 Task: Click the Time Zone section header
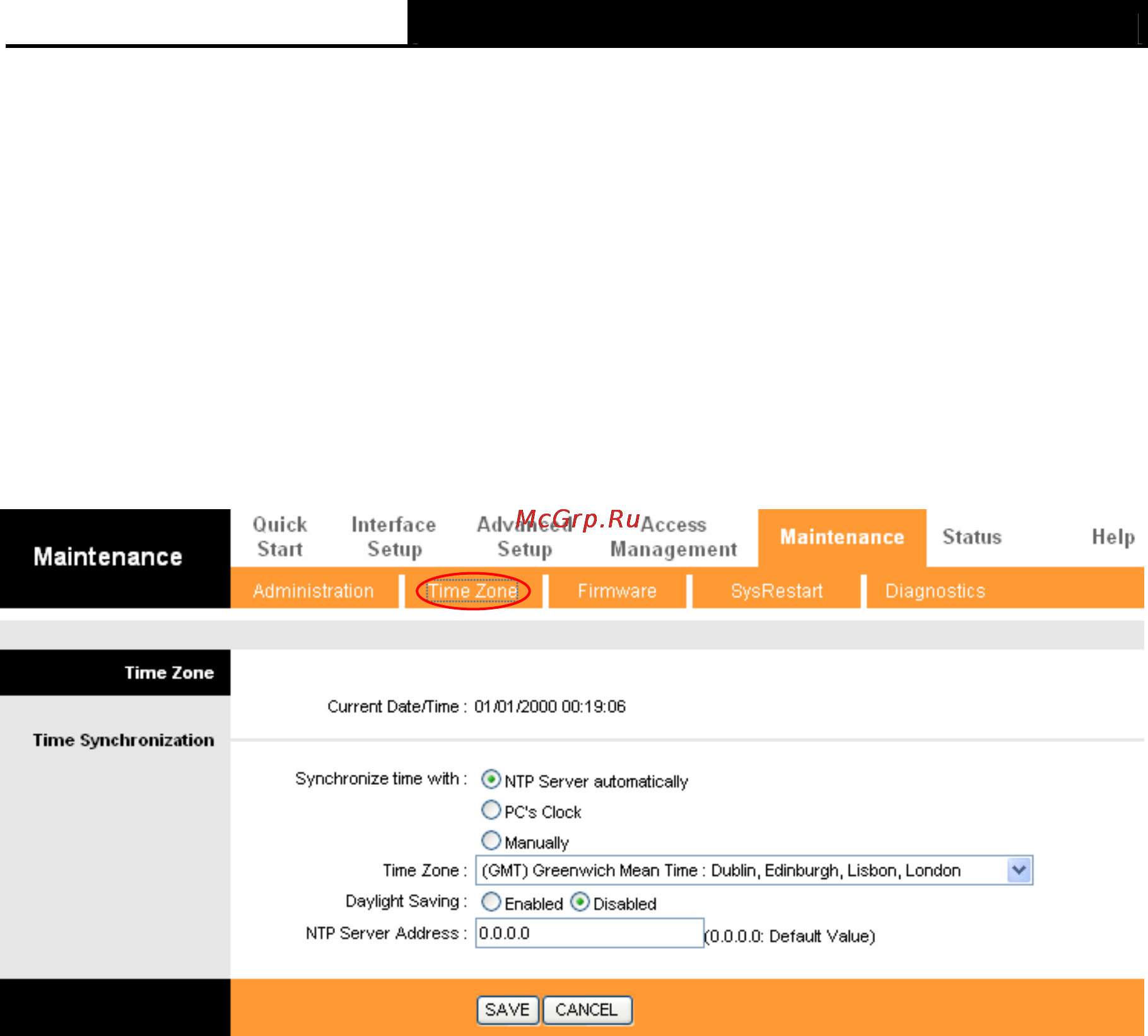point(169,673)
